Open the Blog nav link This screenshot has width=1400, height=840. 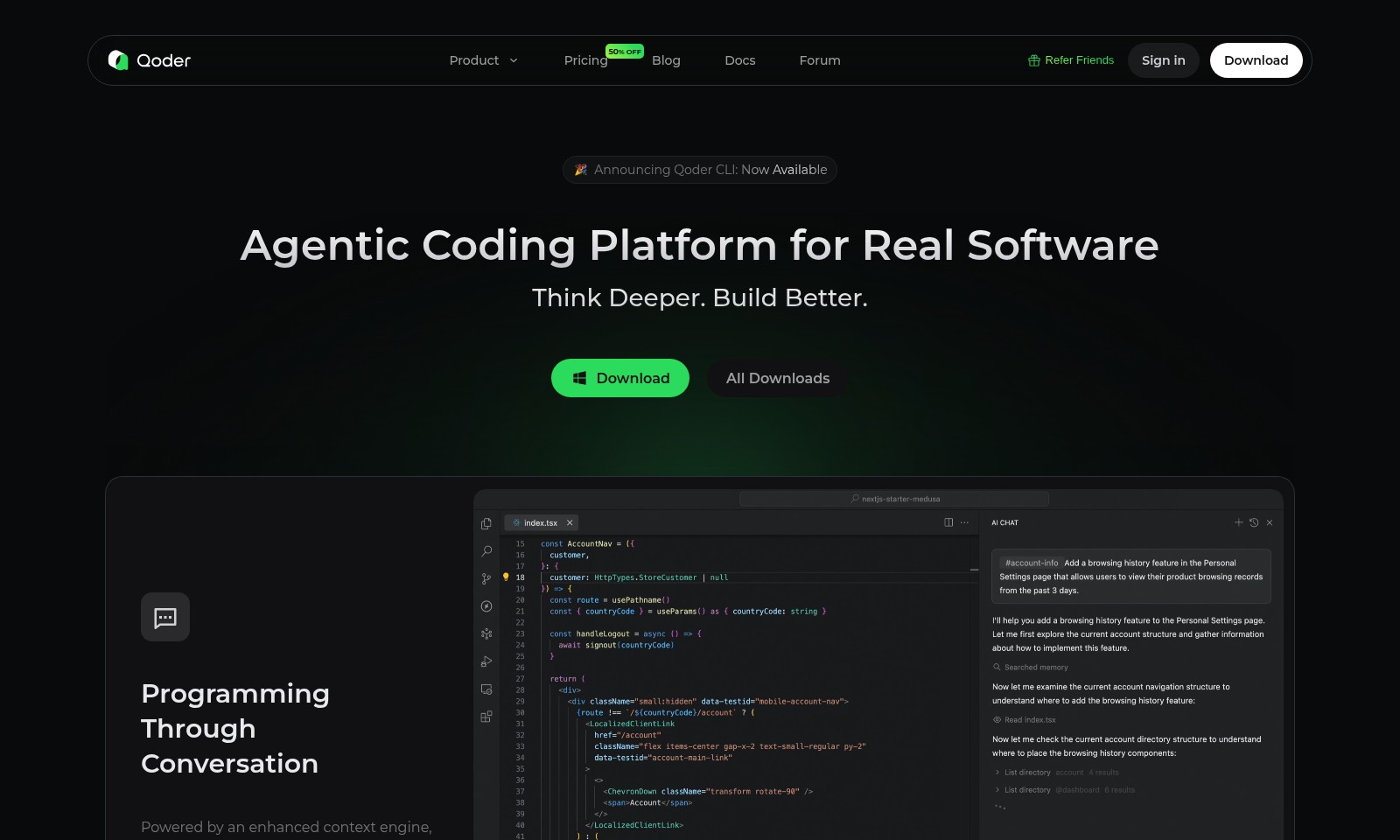pos(666,60)
